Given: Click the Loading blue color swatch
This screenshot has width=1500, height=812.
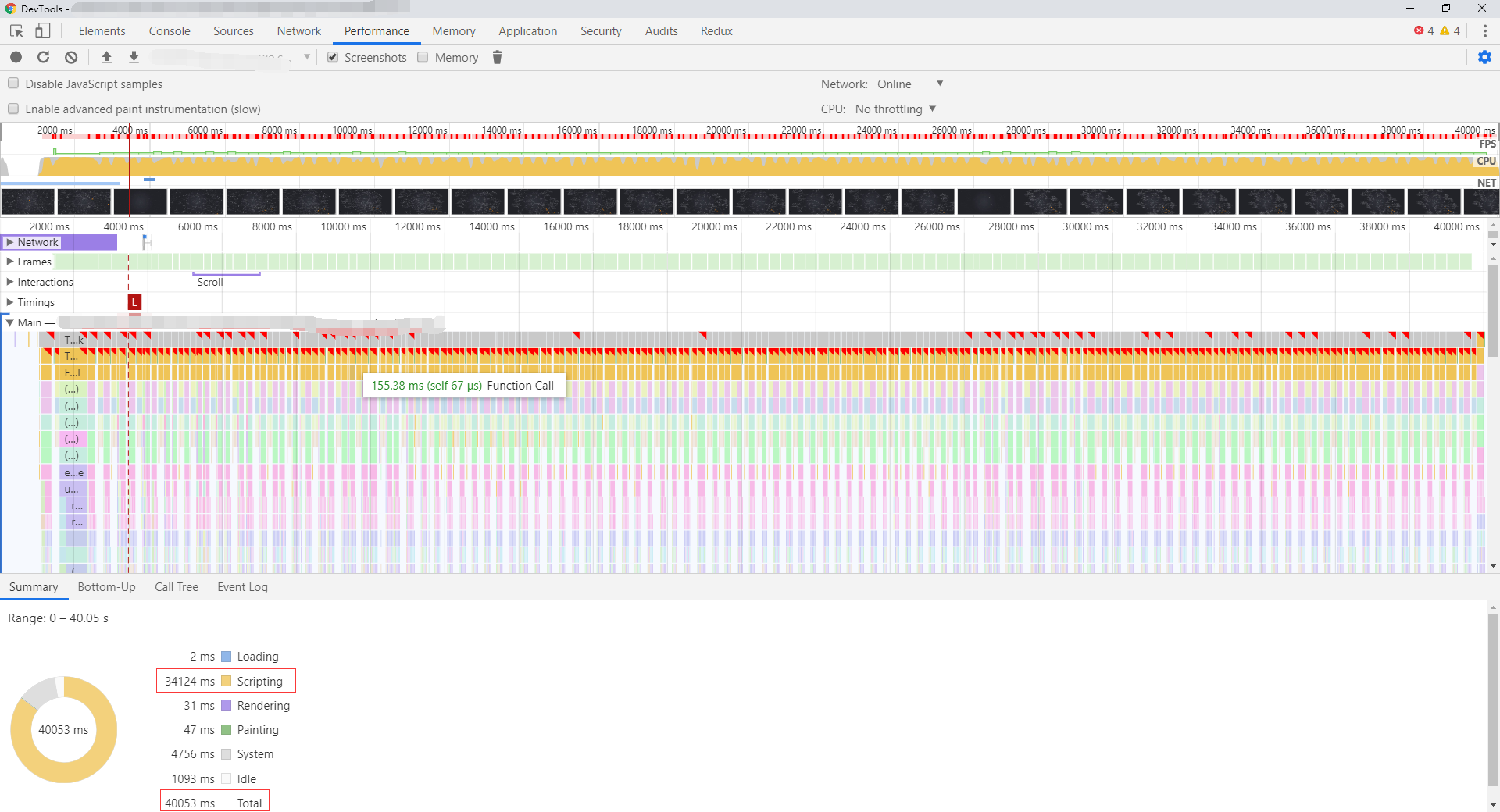Looking at the screenshot, I should [227, 657].
